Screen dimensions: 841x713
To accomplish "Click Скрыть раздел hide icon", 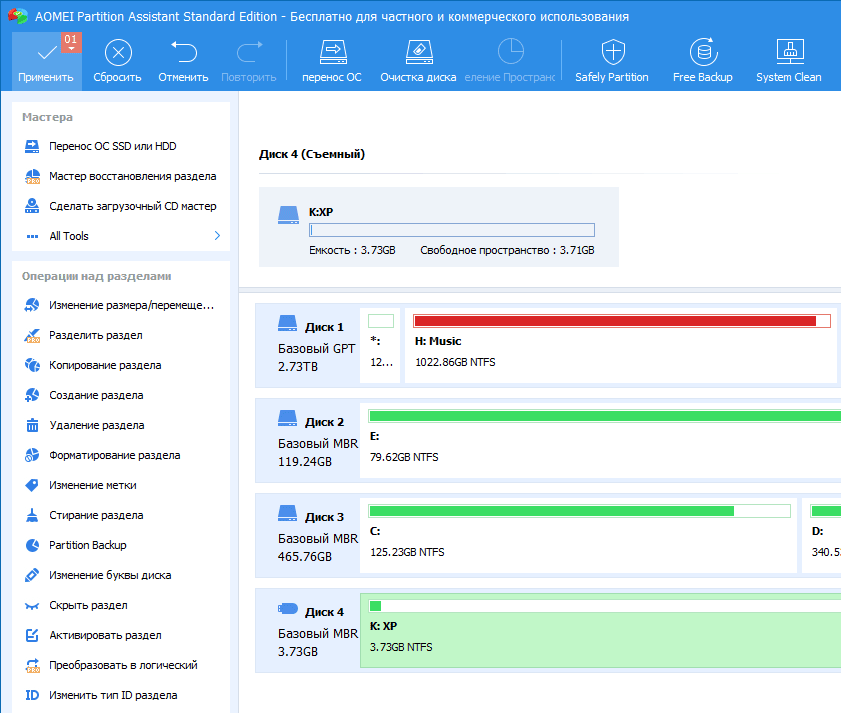I will (32, 606).
